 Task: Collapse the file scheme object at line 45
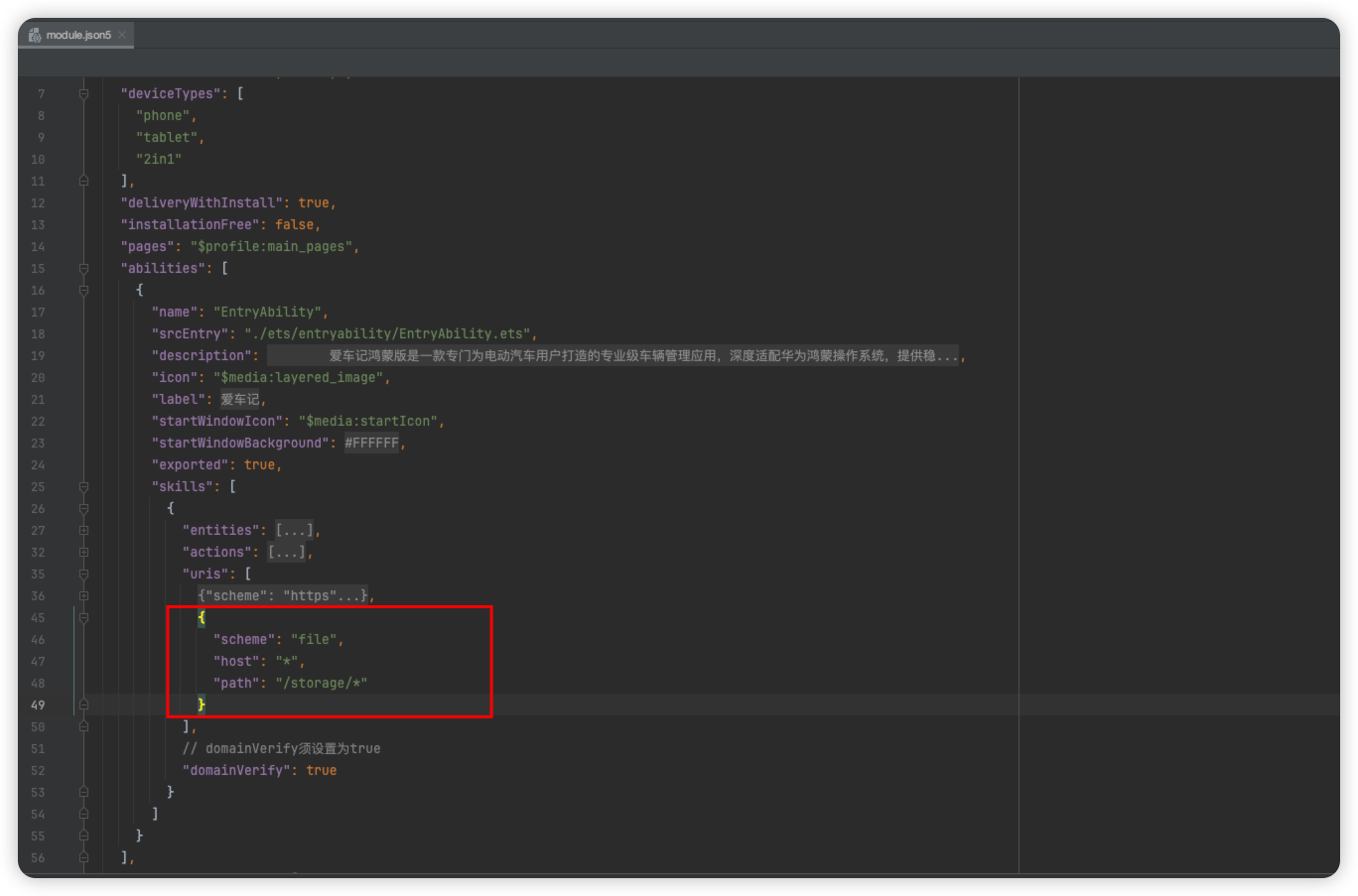tap(83, 617)
